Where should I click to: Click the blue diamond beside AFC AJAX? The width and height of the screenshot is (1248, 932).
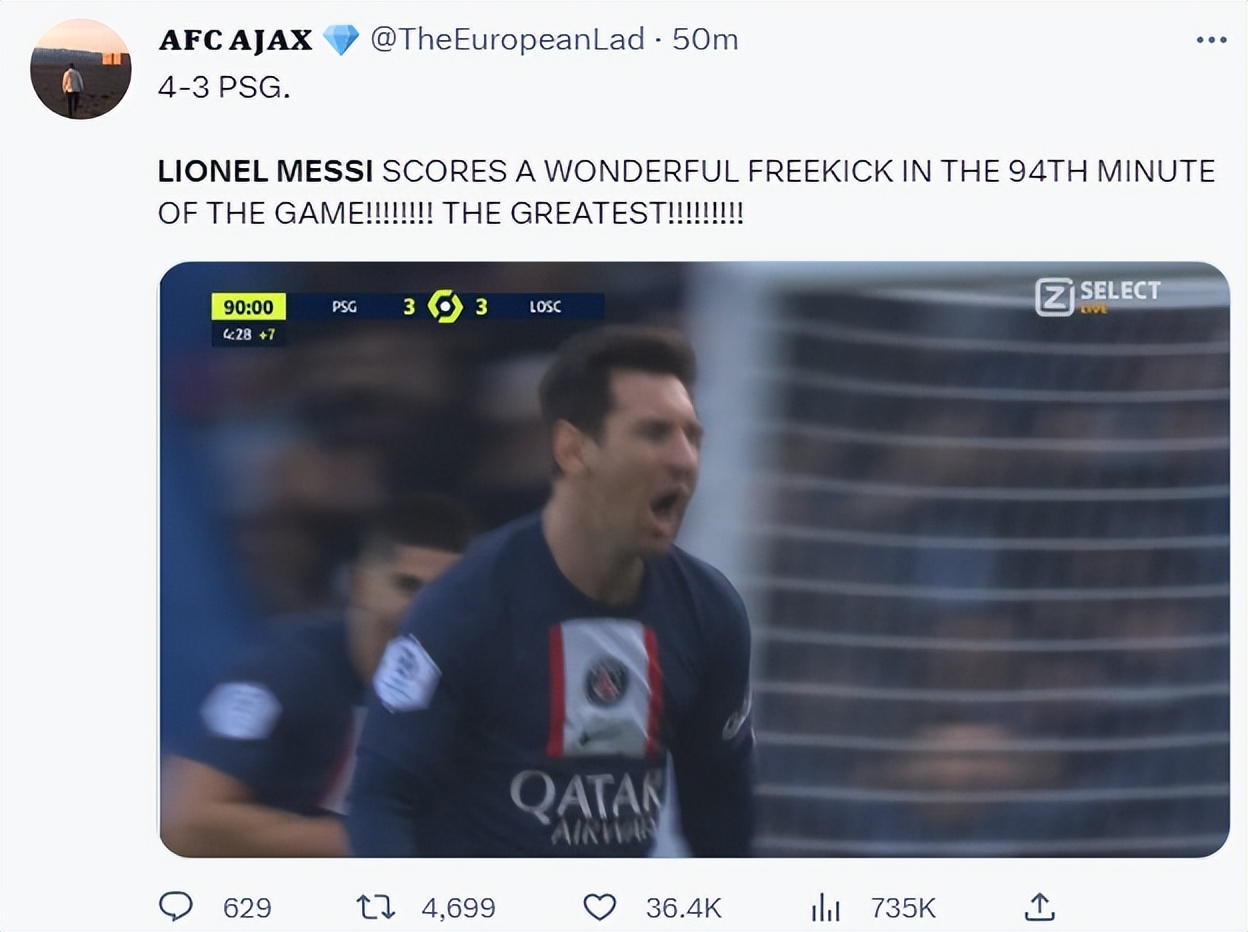tap(341, 40)
